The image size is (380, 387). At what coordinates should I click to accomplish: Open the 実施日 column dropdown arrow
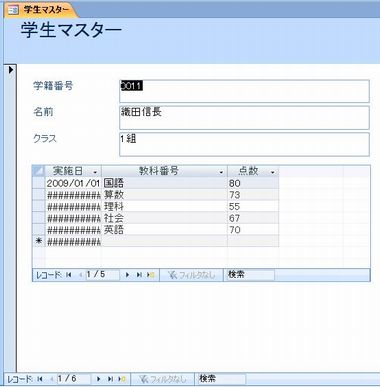coord(95,172)
